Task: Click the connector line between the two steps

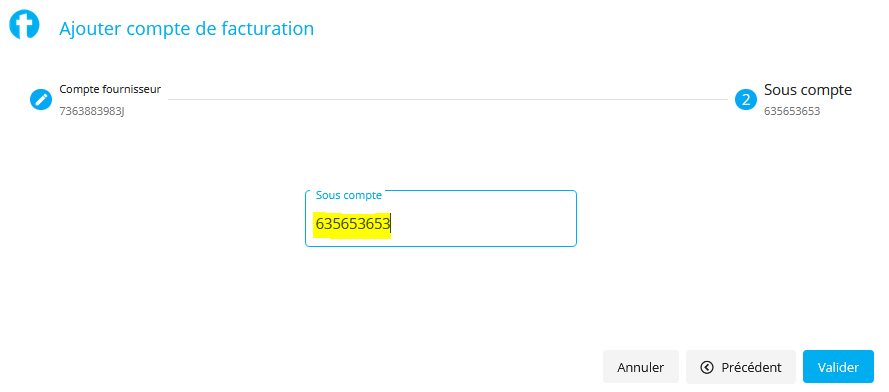Action: 447,99
